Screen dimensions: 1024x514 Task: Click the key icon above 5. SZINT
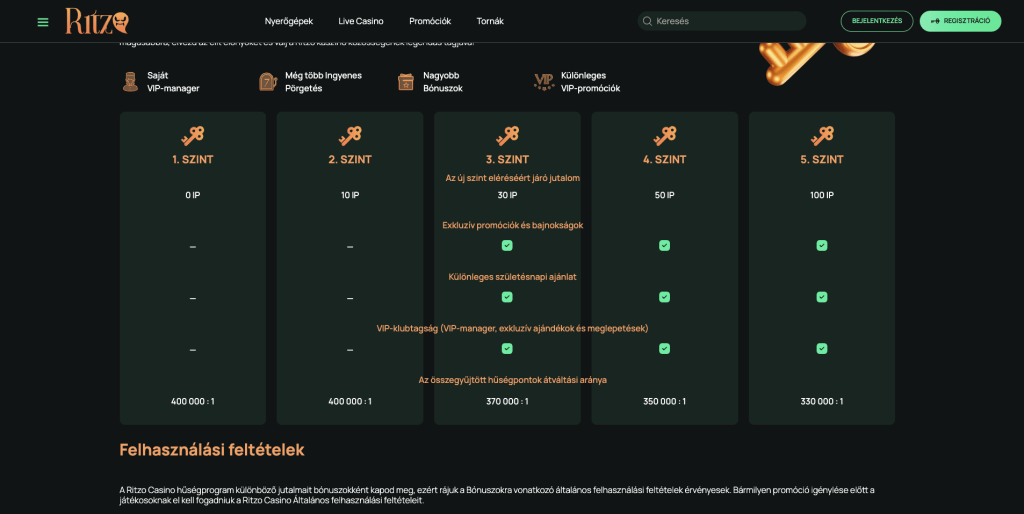pyautogui.click(x=821, y=135)
